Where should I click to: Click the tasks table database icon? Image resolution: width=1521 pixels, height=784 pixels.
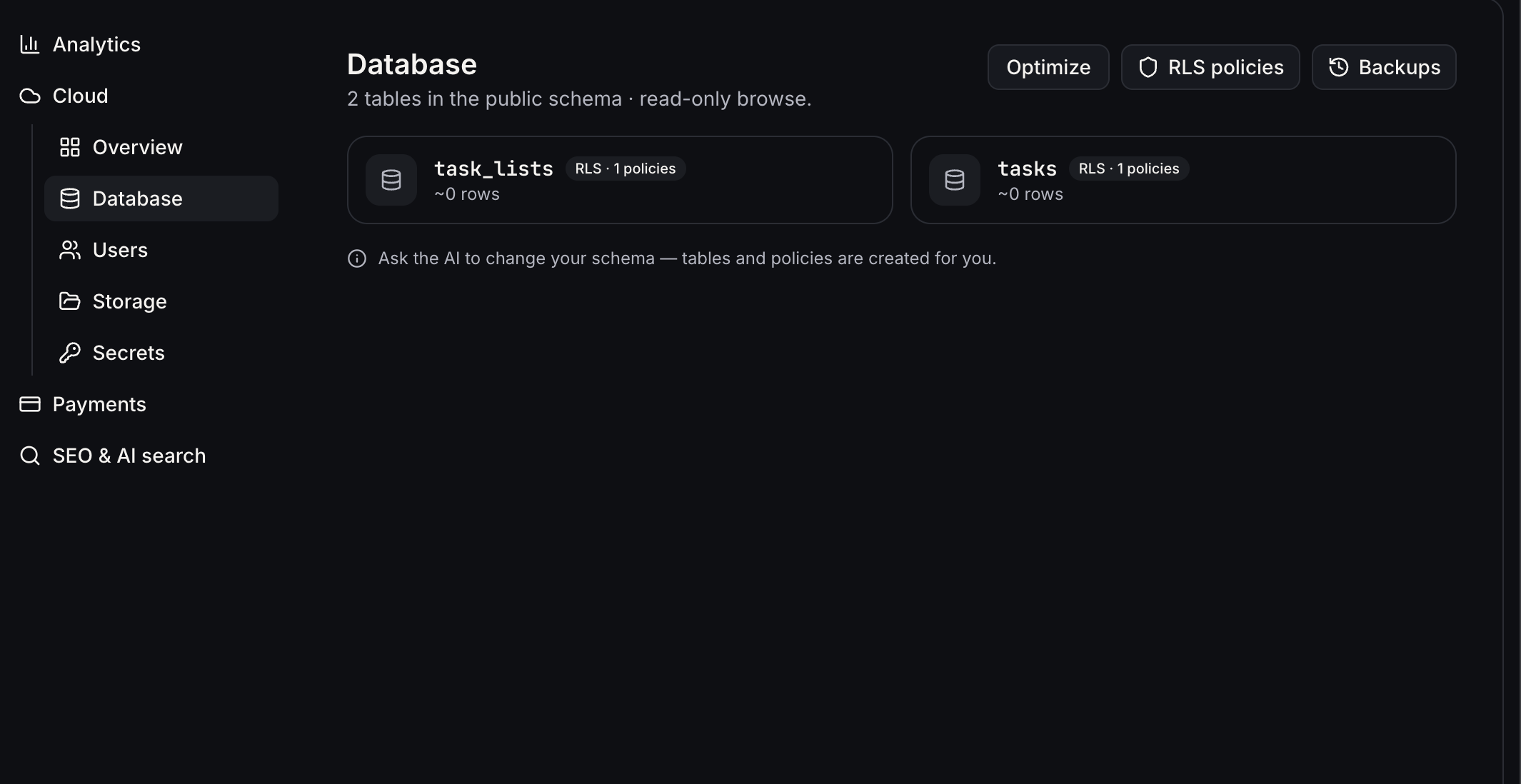click(x=955, y=180)
